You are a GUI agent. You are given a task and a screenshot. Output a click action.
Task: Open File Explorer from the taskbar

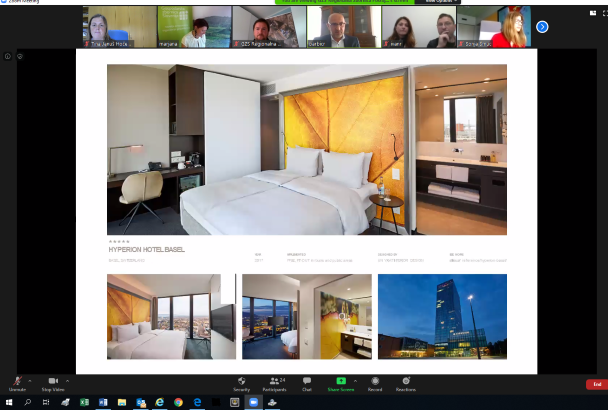coord(122,402)
